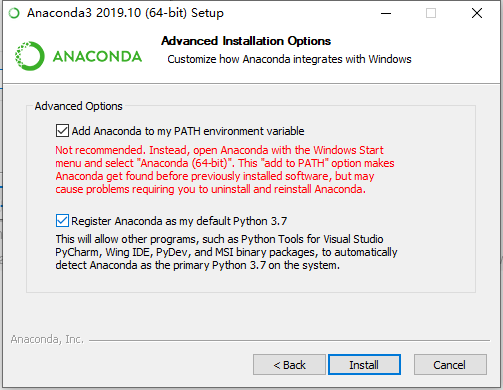Click the Register Anaconda as default Python label
The width and height of the screenshot is (503, 390).
[x=179, y=221]
